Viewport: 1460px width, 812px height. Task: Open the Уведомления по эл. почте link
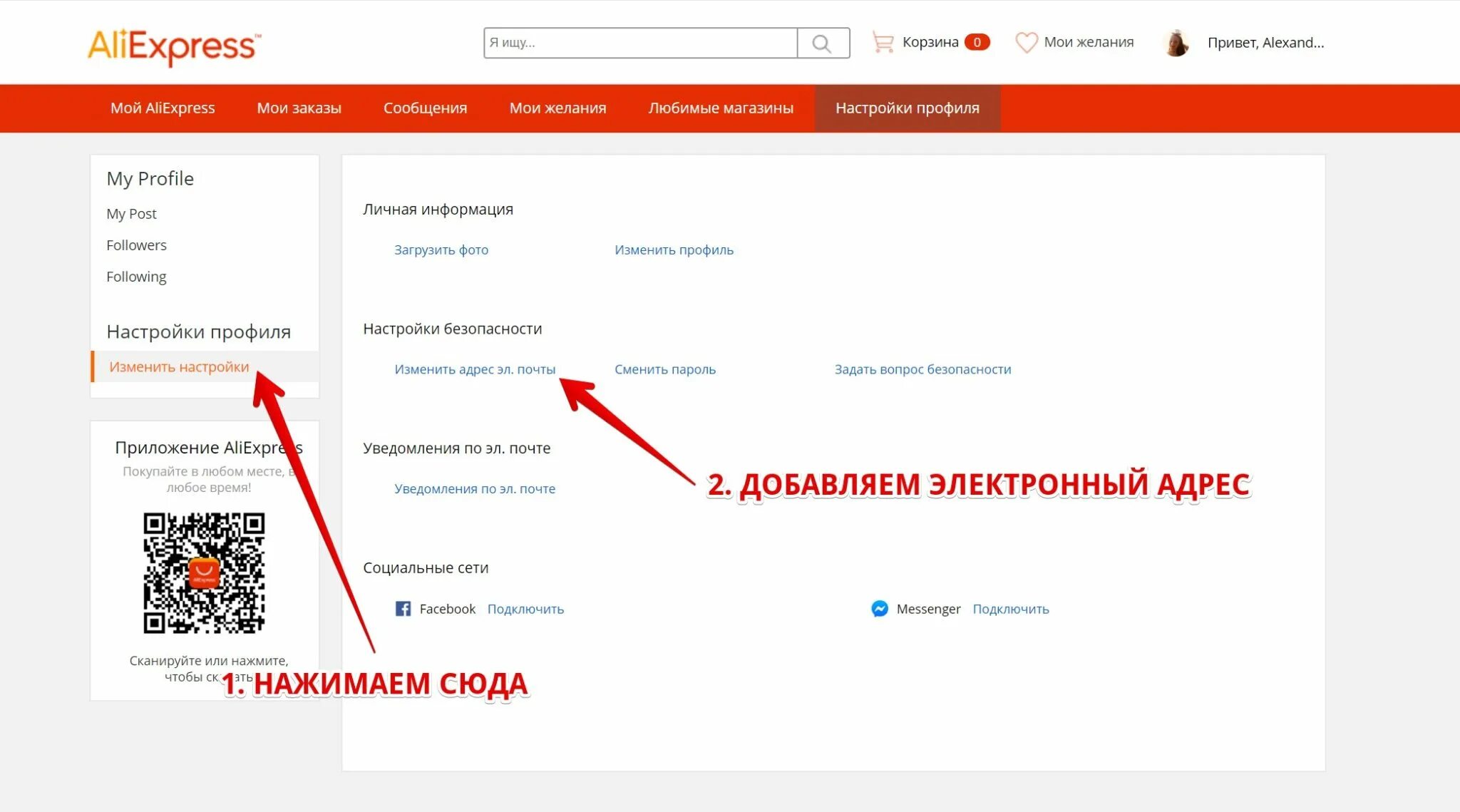click(x=475, y=488)
